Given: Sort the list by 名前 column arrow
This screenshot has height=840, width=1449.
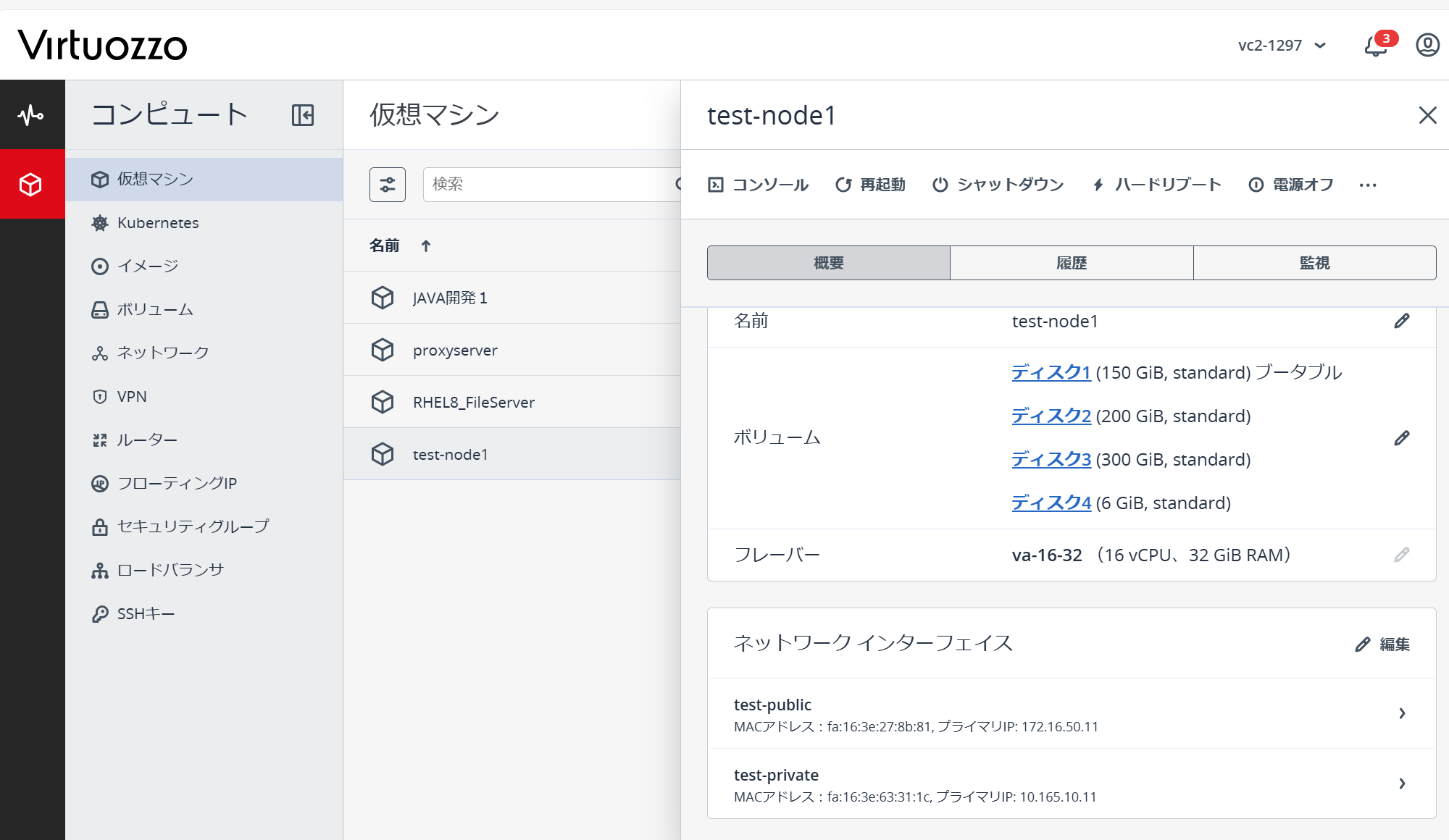Looking at the screenshot, I should pyautogui.click(x=426, y=246).
